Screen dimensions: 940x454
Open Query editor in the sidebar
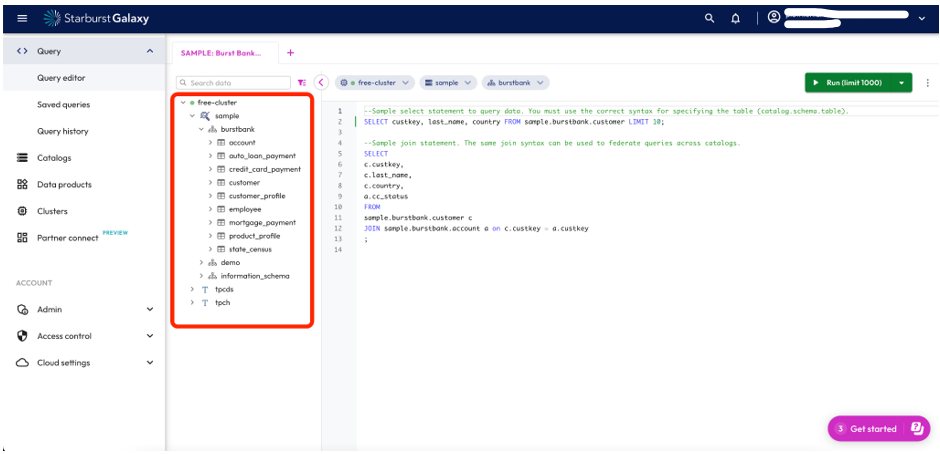pos(61,78)
